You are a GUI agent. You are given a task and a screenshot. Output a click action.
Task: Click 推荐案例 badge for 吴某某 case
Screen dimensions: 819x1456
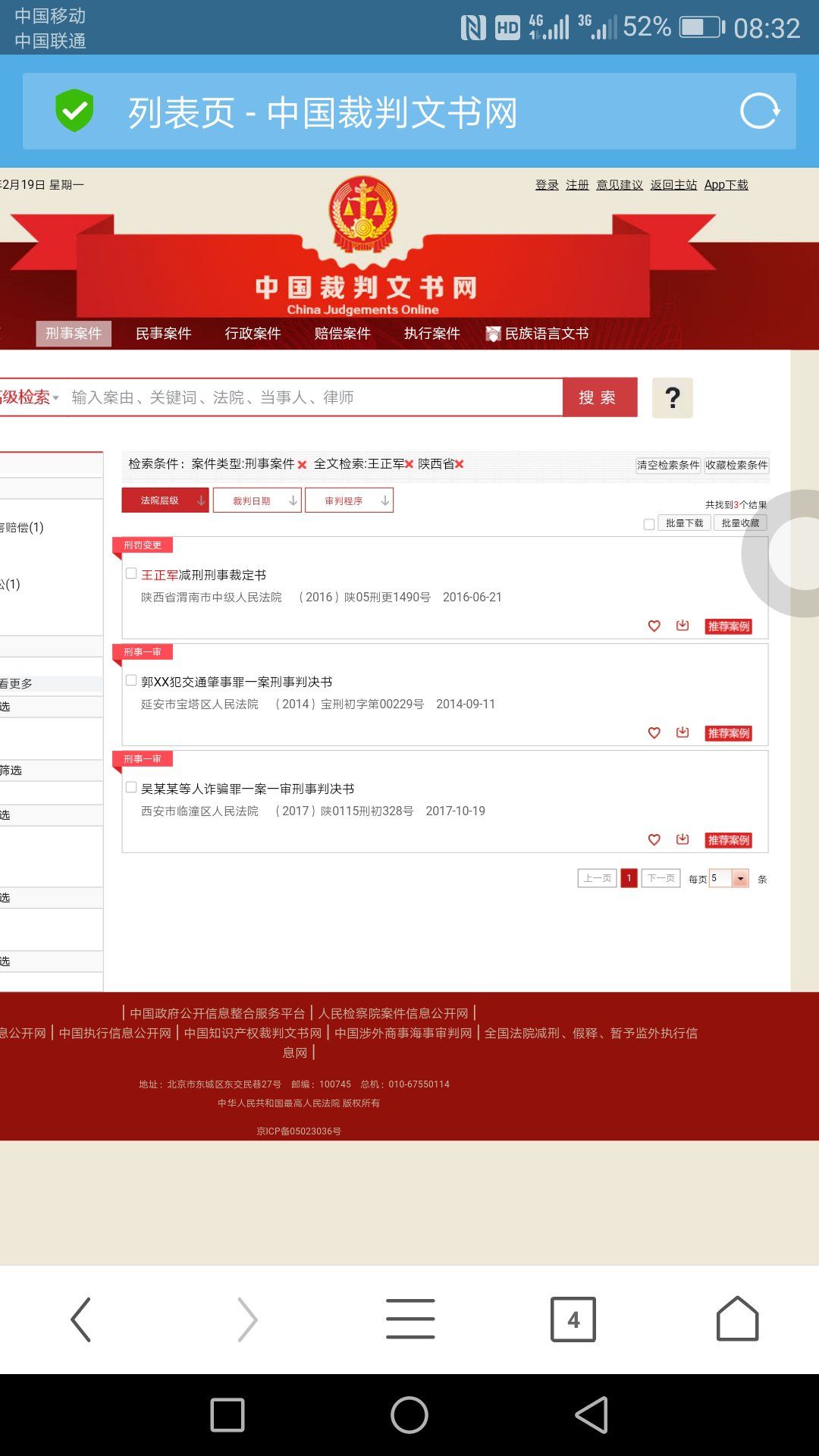pyautogui.click(x=729, y=840)
